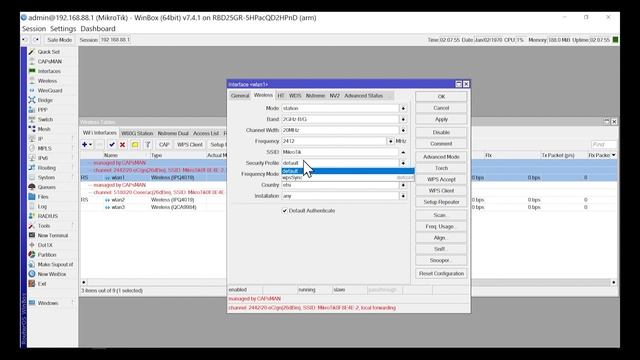Viewport: 640px width, 360px height.
Task: Select wlan2 row in interface table
Action: (x=153, y=200)
